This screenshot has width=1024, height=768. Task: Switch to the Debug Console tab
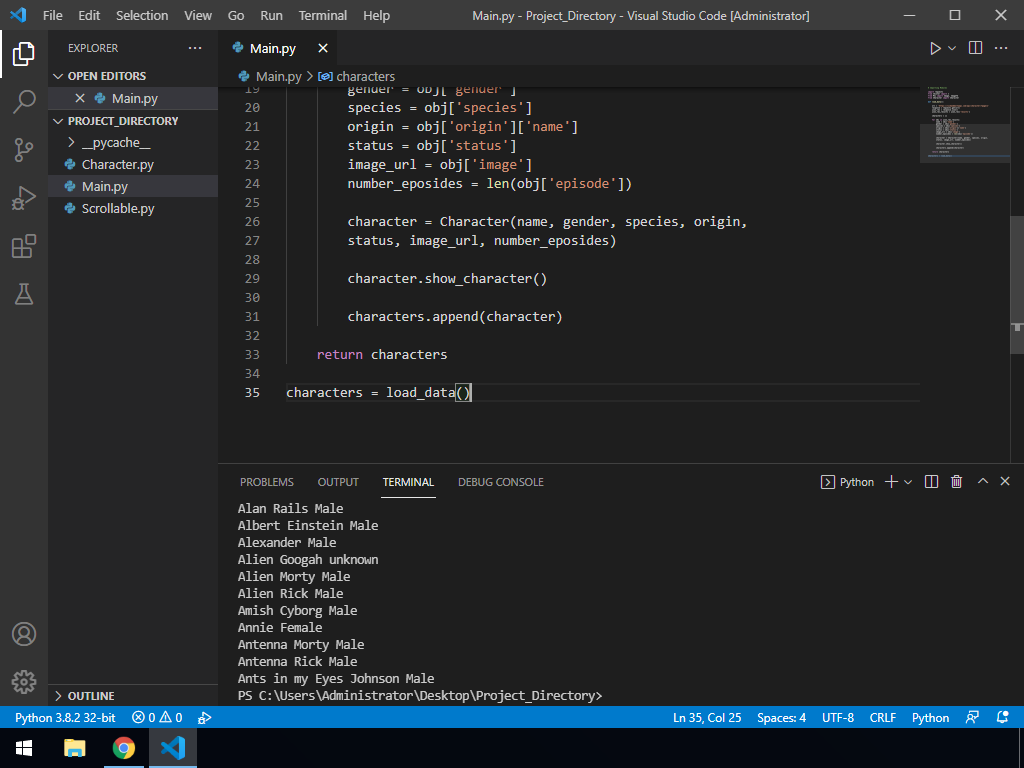click(x=500, y=482)
